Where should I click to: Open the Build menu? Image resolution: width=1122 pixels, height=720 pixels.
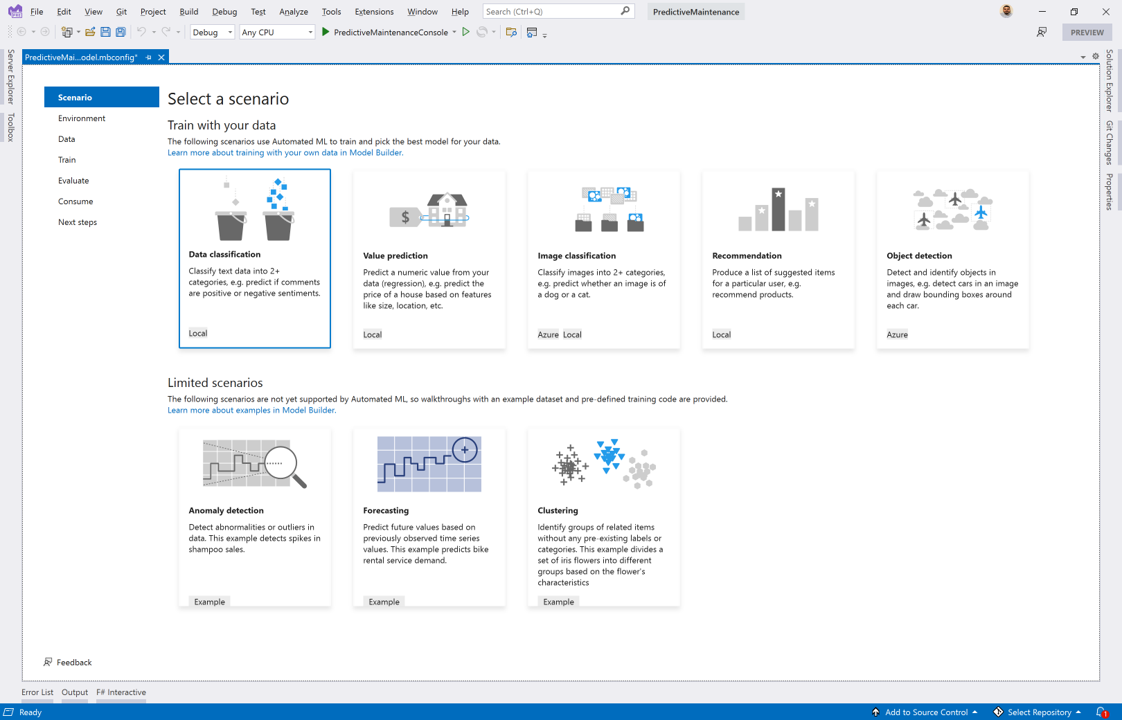pyautogui.click(x=189, y=11)
